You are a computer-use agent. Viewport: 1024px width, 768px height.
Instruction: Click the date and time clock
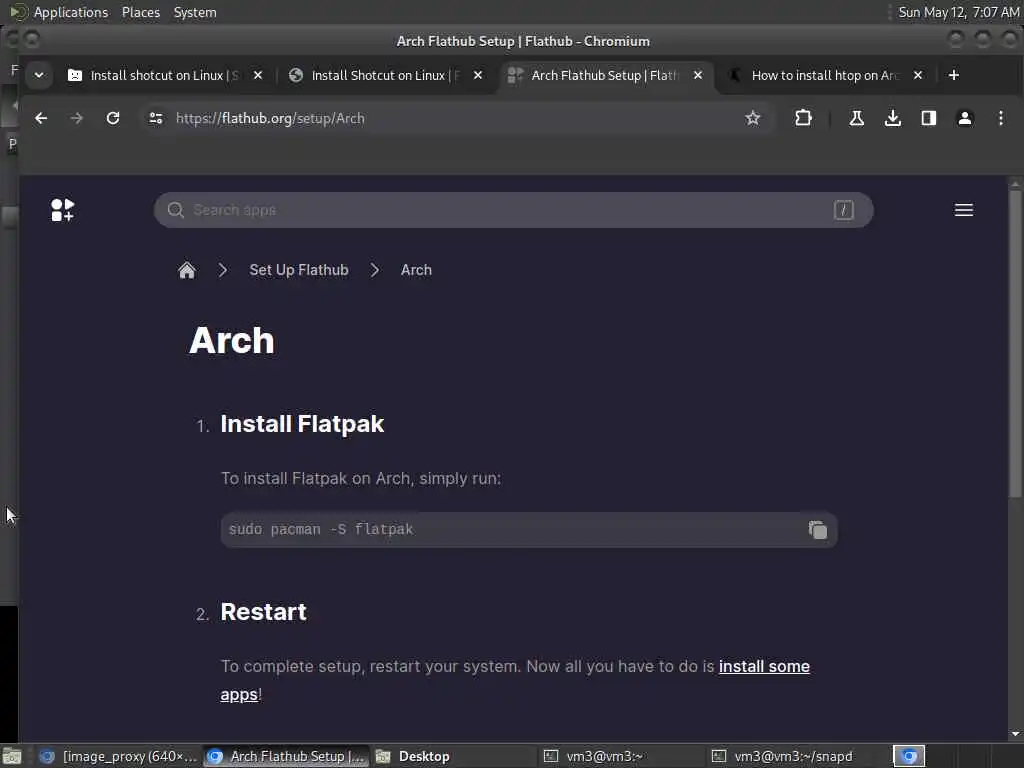pyautogui.click(x=958, y=12)
